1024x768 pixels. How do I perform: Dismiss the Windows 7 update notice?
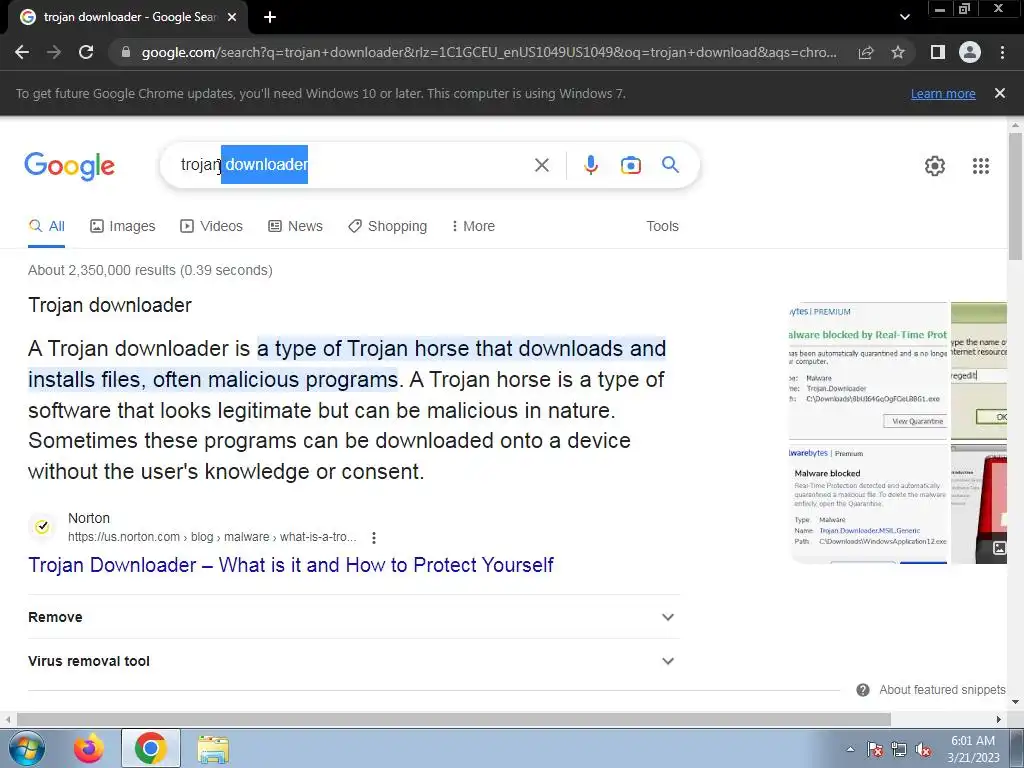tap(1000, 93)
